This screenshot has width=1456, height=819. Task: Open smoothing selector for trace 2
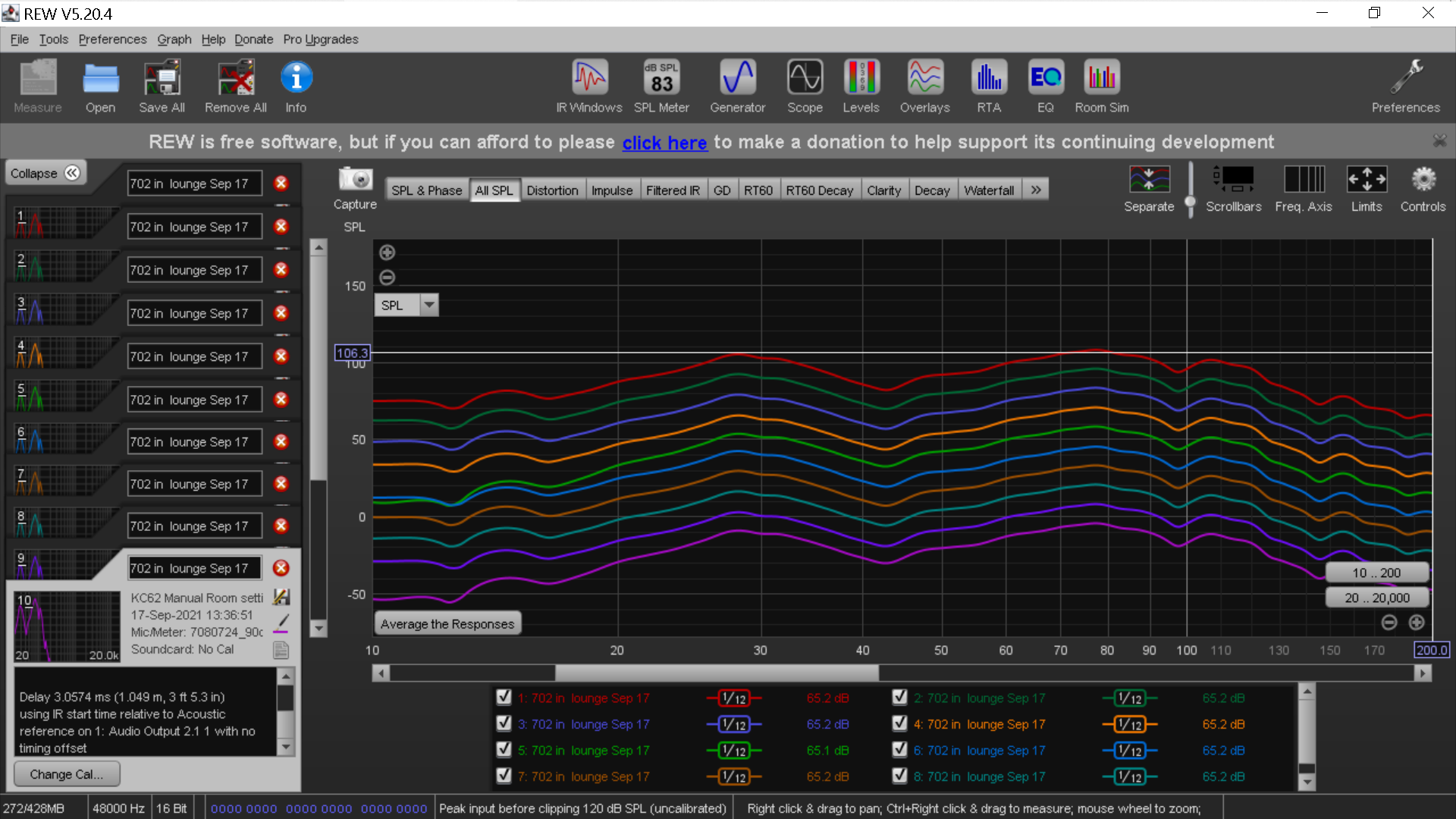[1129, 698]
